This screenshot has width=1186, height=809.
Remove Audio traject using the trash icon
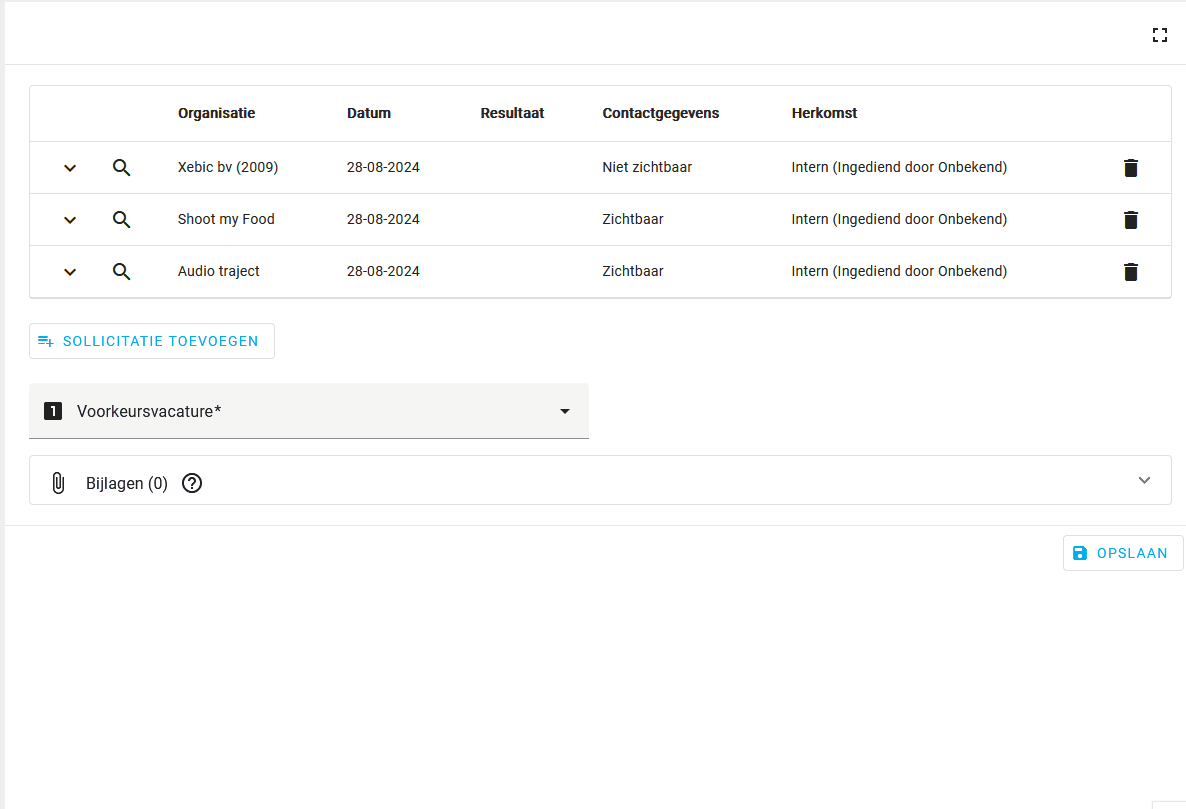click(x=1131, y=271)
